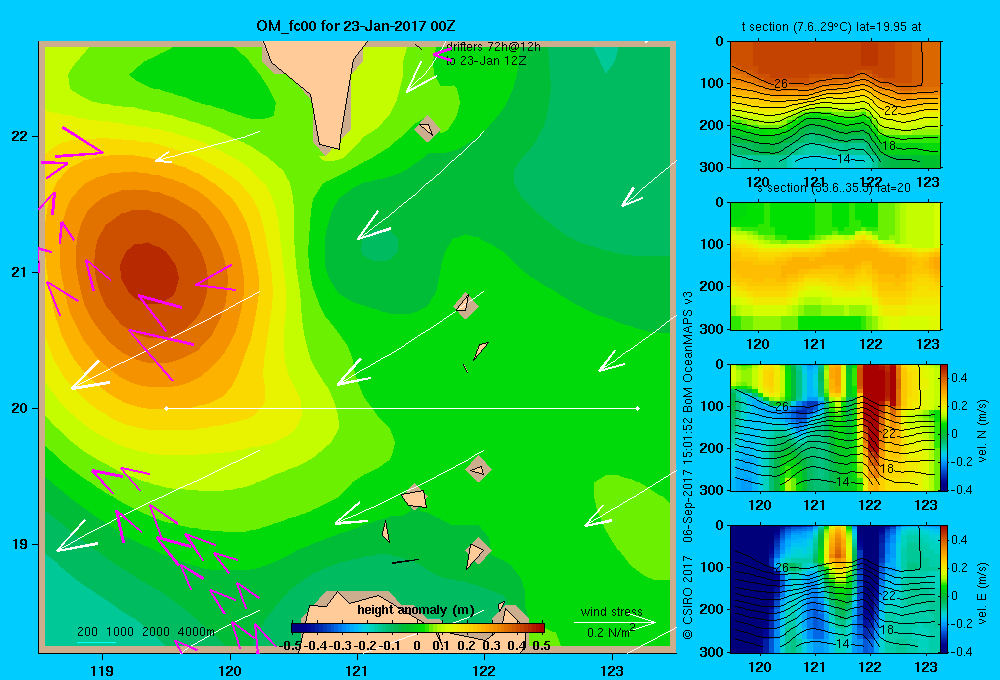The height and width of the screenshot is (680, 1000).
Task: Click the "0.2 N/m2" wind stress value
Action: (611, 632)
